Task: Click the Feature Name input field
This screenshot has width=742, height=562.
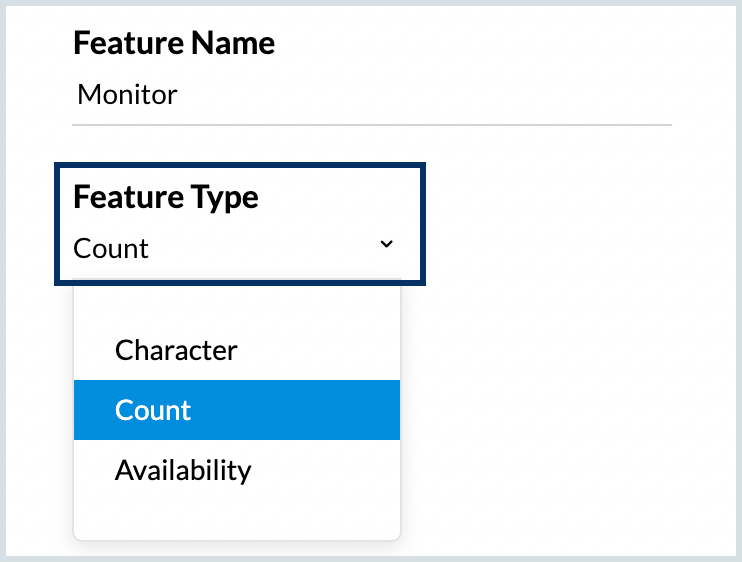Action: click(370, 96)
